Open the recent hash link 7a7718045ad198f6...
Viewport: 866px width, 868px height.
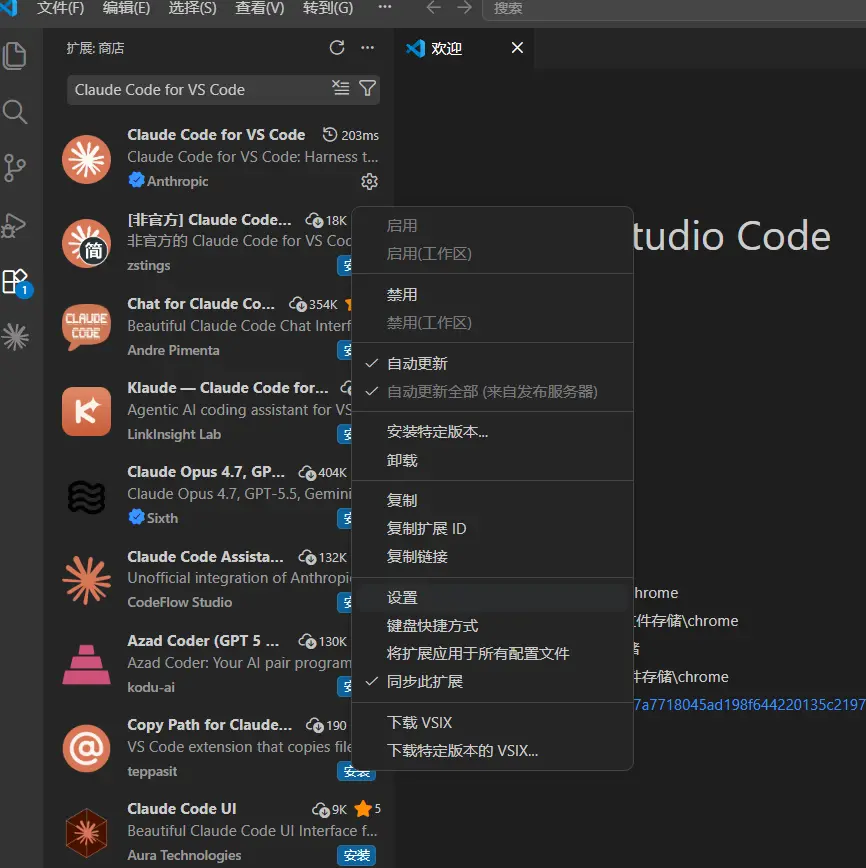[750, 705]
